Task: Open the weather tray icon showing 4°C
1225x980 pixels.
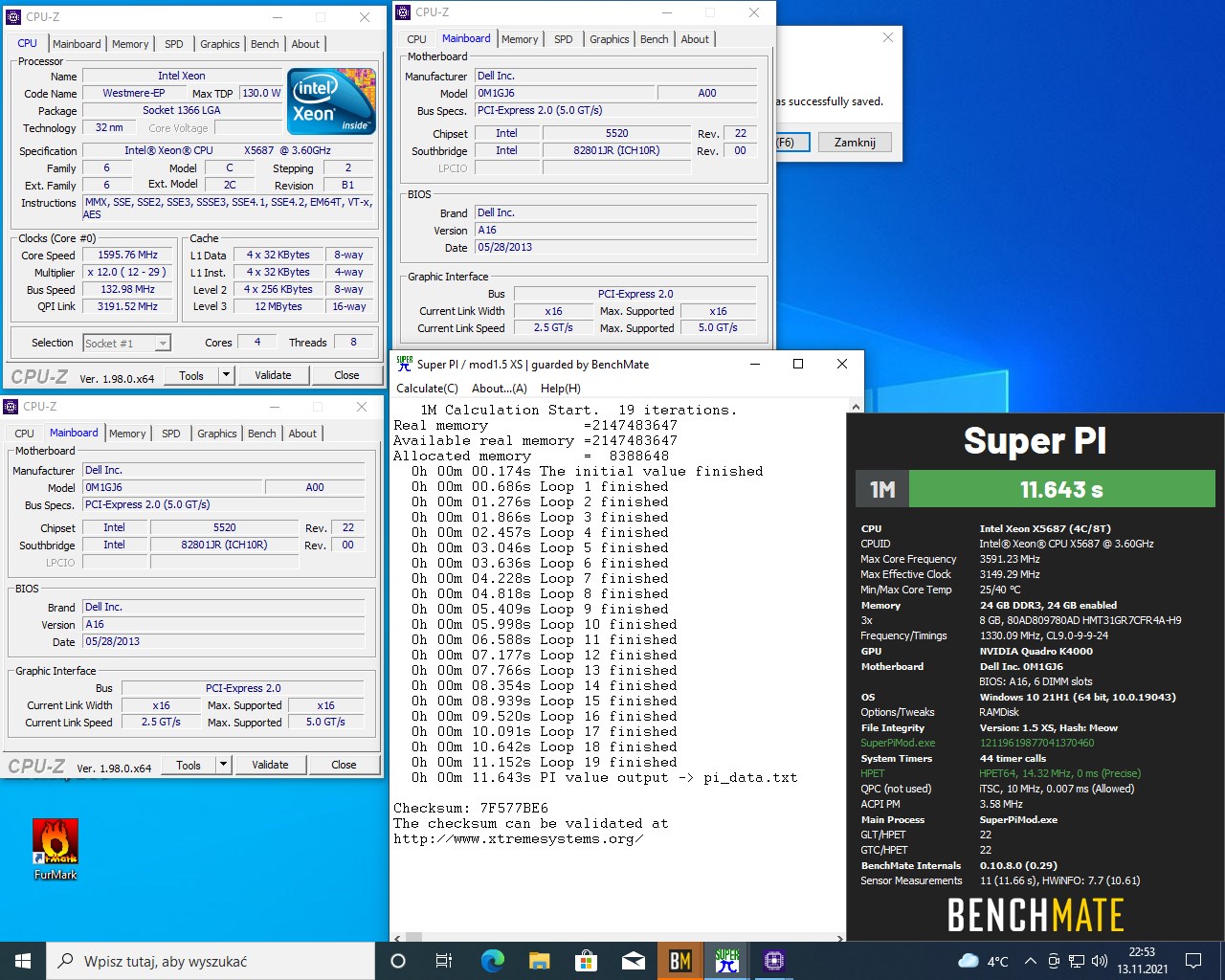Action: (x=983, y=961)
